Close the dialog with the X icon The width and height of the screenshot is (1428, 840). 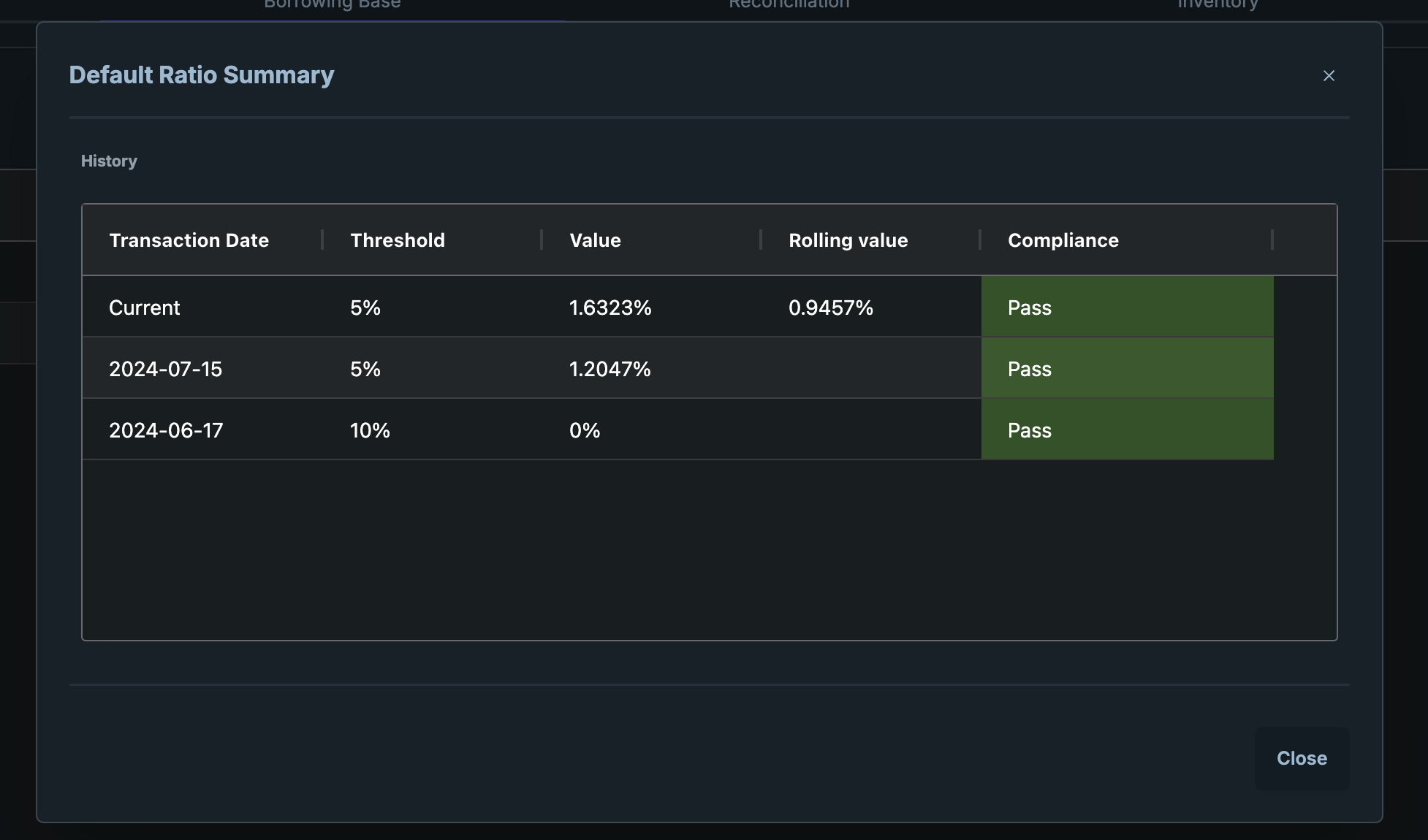tap(1329, 76)
